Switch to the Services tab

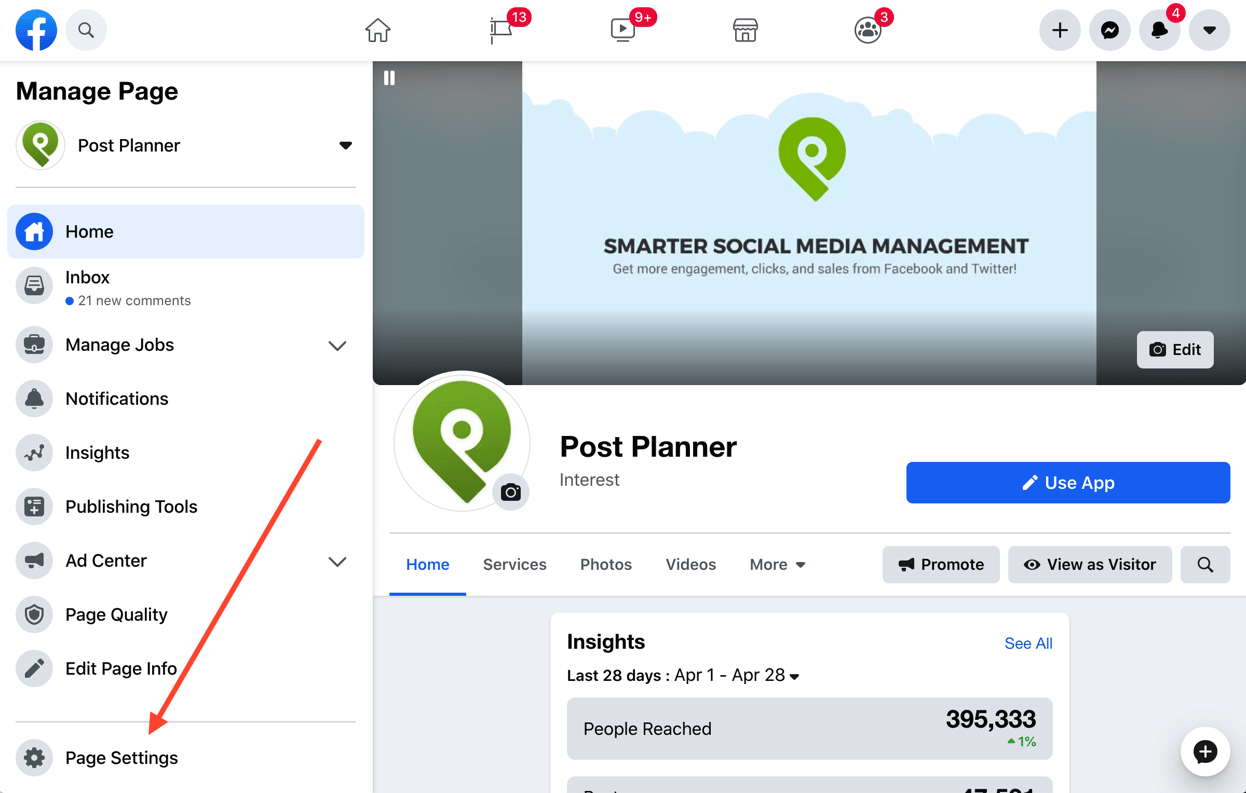pyautogui.click(x=515, y=565)
